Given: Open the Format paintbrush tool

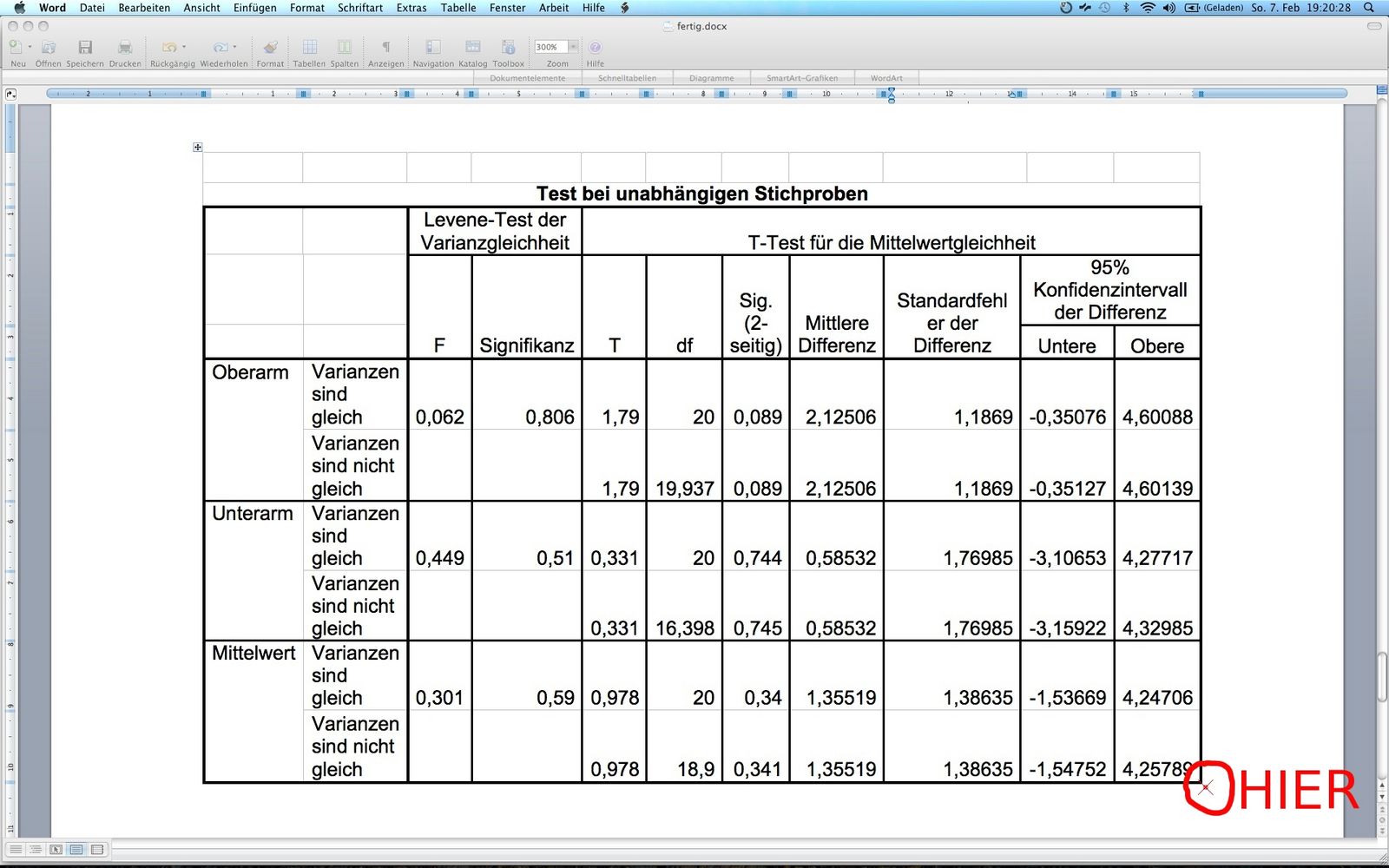Looking at the screenshot, I should pos(270,48).
